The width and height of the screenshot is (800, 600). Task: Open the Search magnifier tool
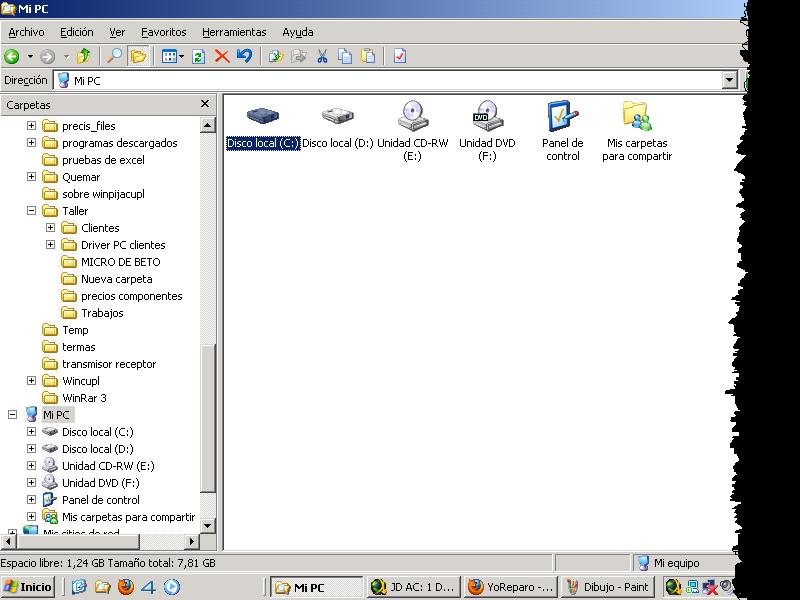point(114,56)
